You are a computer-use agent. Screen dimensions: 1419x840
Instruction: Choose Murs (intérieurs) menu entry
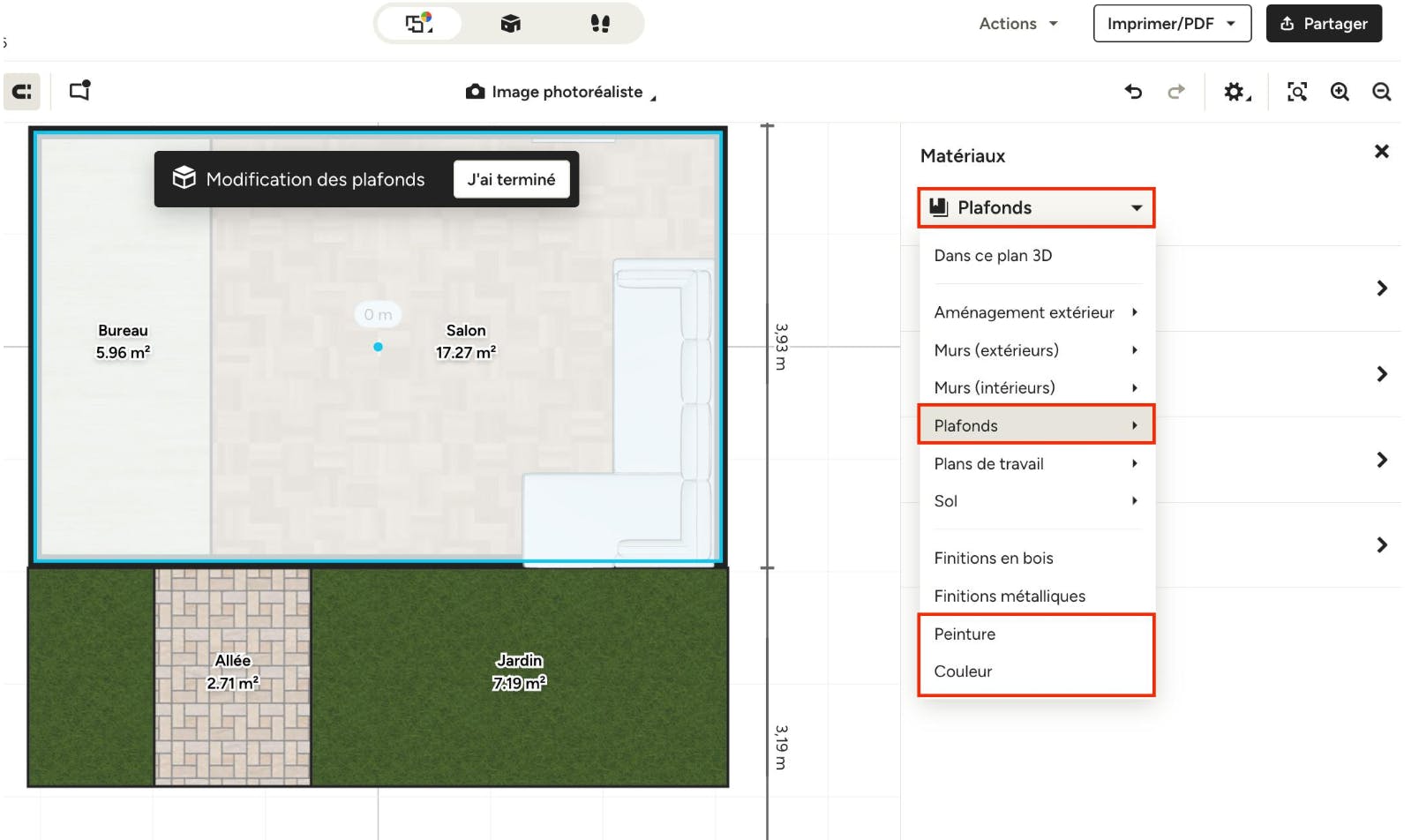995,388
